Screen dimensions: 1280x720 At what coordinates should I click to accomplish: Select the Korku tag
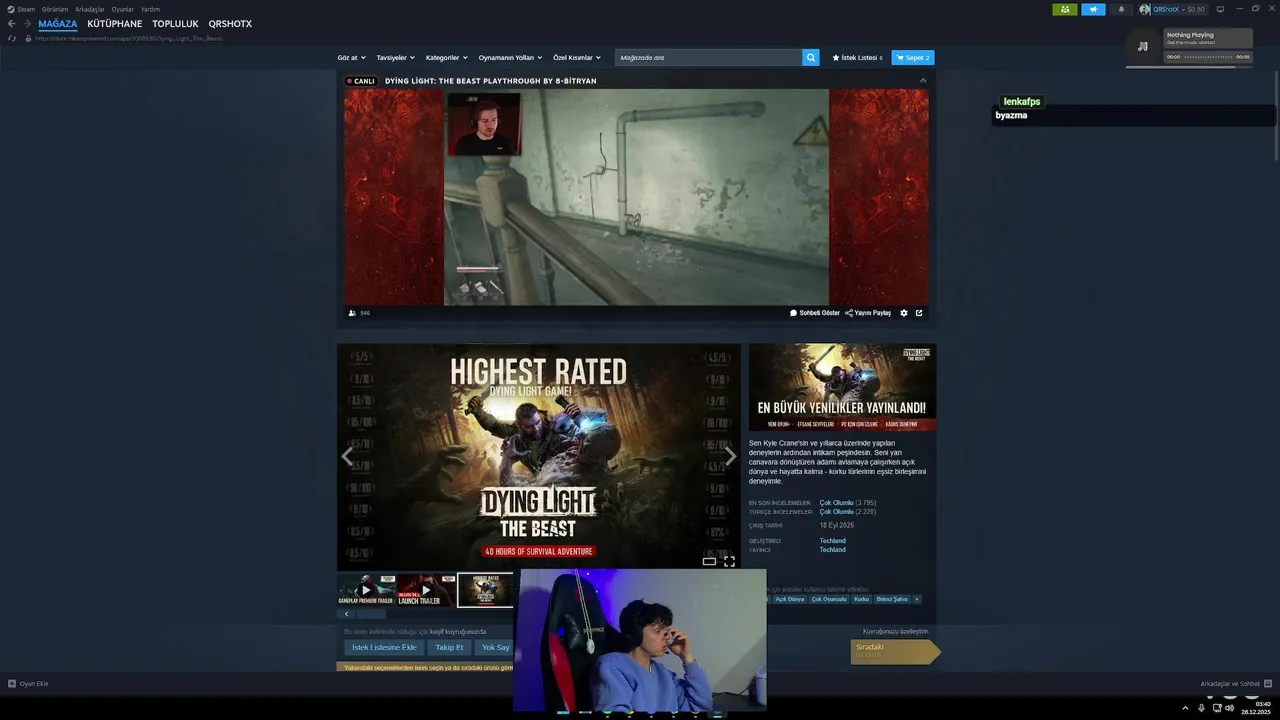pyautogui.click(x=861, y=599)
